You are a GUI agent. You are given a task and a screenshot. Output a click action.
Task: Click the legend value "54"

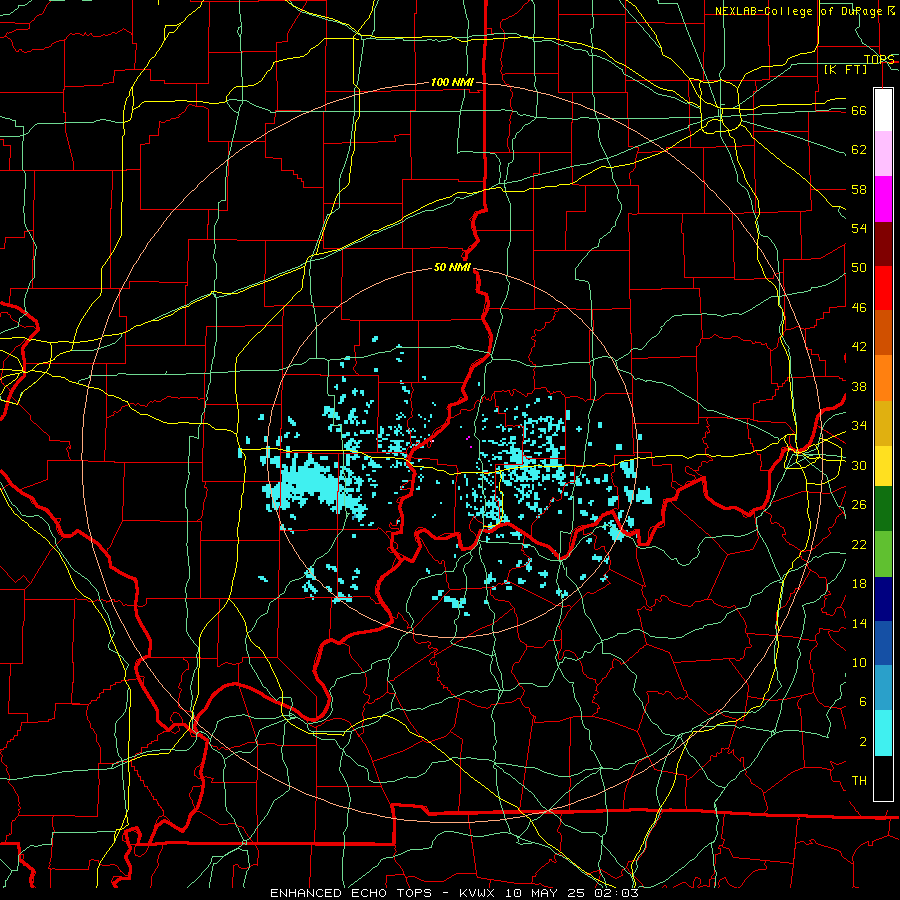click(859, 228)
